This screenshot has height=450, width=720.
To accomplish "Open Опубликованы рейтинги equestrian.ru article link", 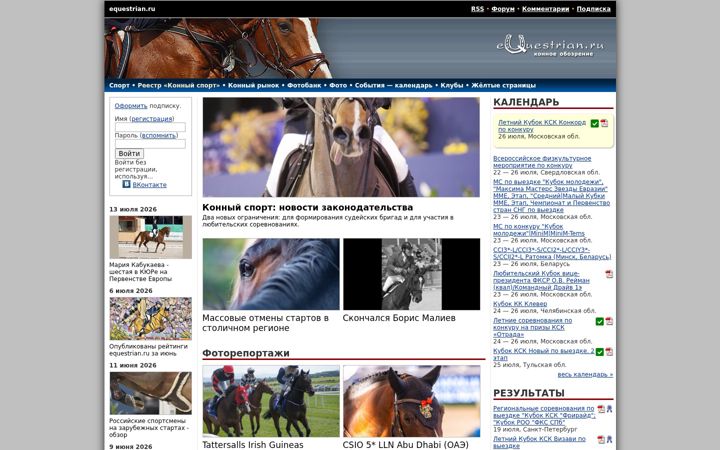I will pyautogui.click(x=148, y=350).
